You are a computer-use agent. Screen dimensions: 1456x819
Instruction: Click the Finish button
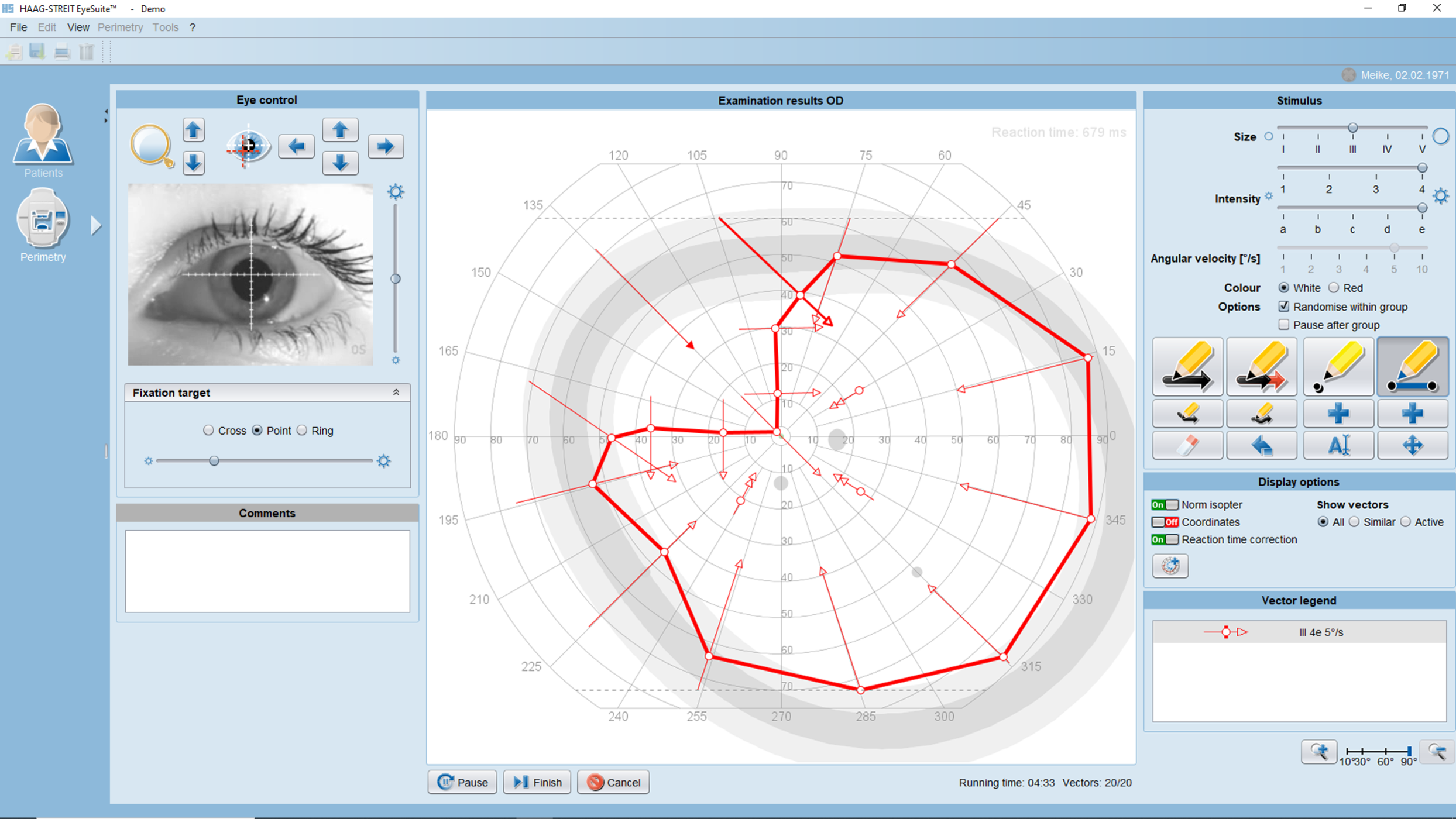click(x=537, y=782)
